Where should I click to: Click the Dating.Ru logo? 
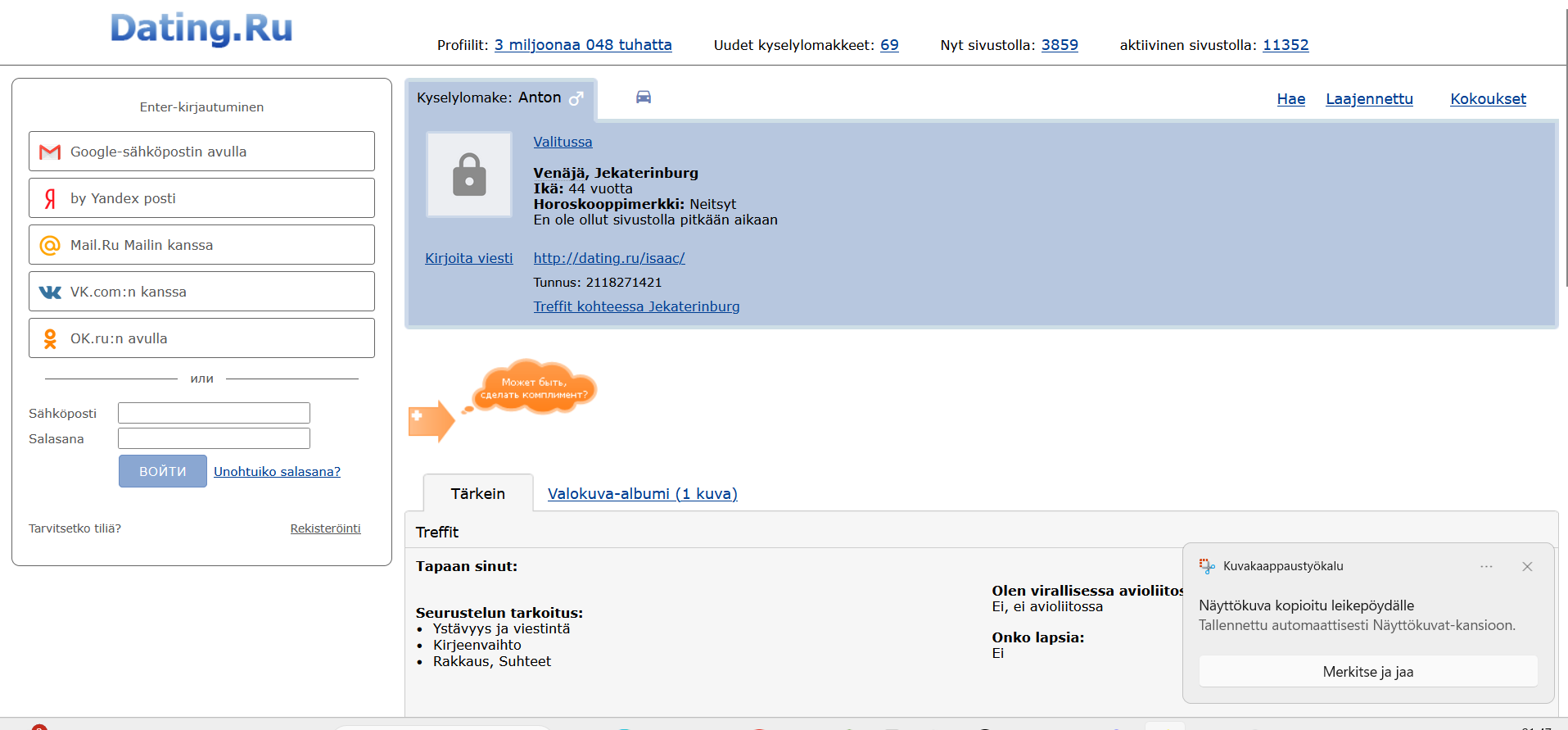click(201, 29)
